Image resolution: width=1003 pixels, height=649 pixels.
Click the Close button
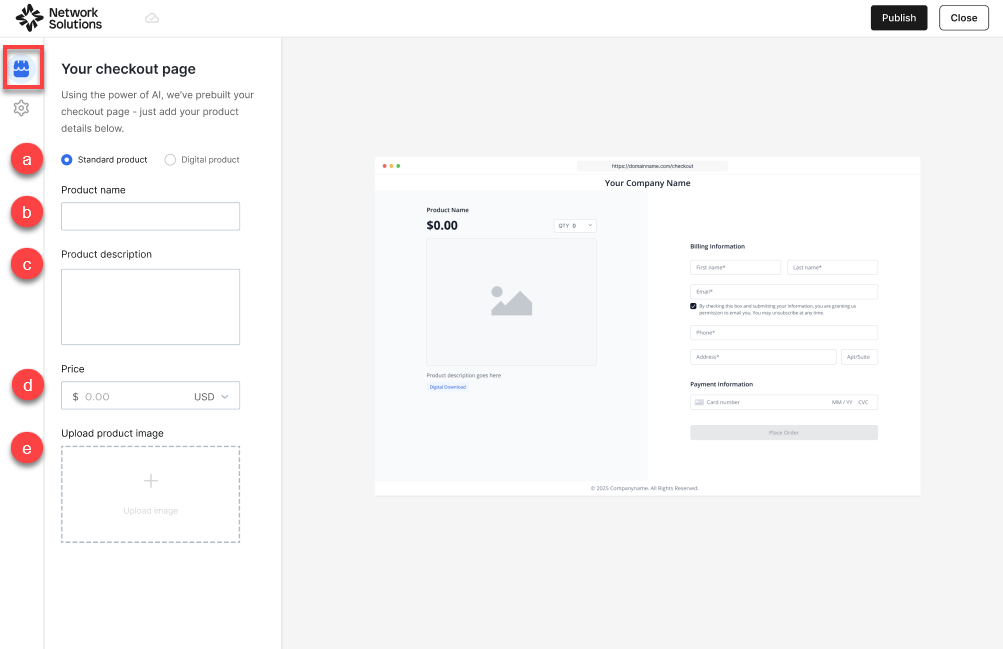963,18
